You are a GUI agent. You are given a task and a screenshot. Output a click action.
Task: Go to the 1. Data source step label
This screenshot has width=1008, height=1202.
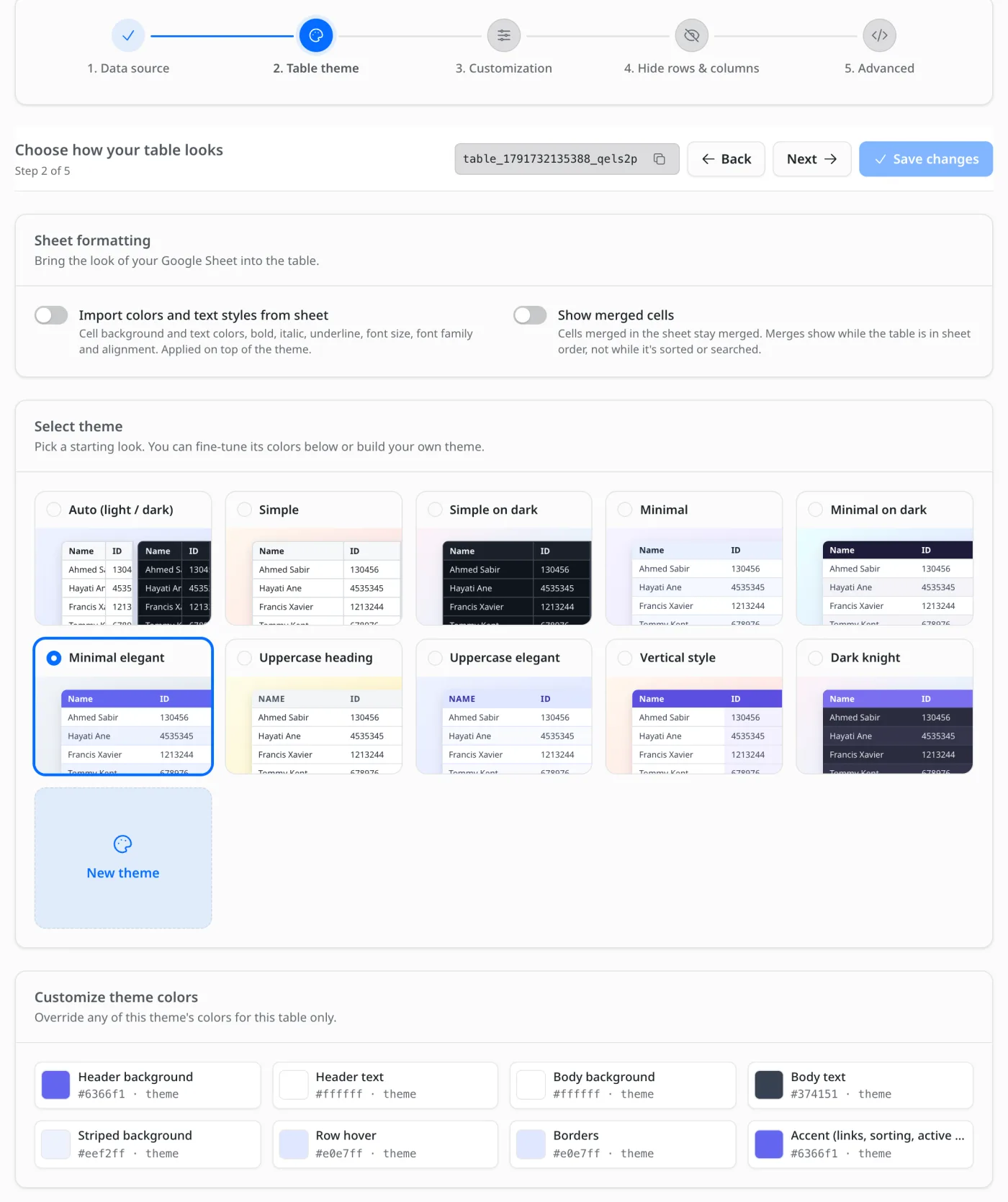[x=128, y=68]
